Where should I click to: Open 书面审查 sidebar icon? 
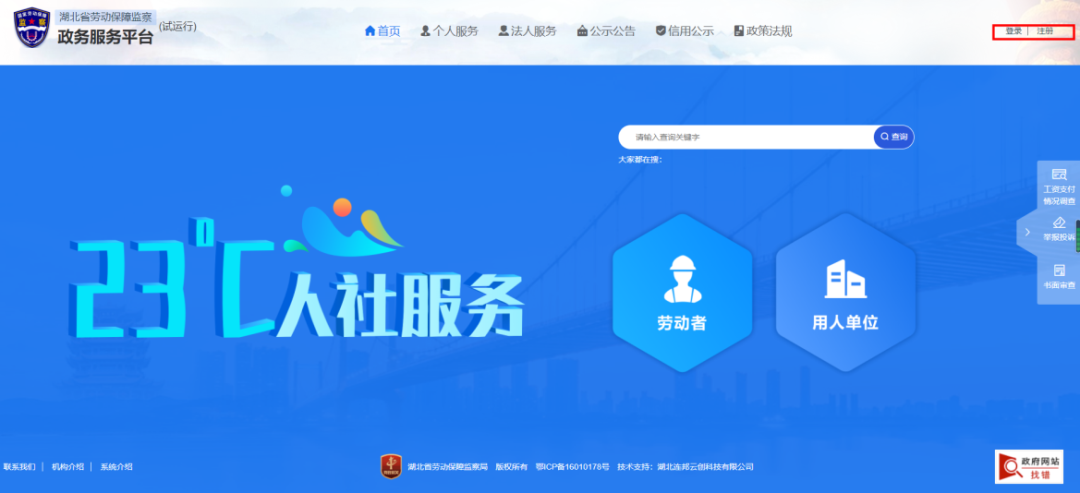click(x=1059, y=277)
